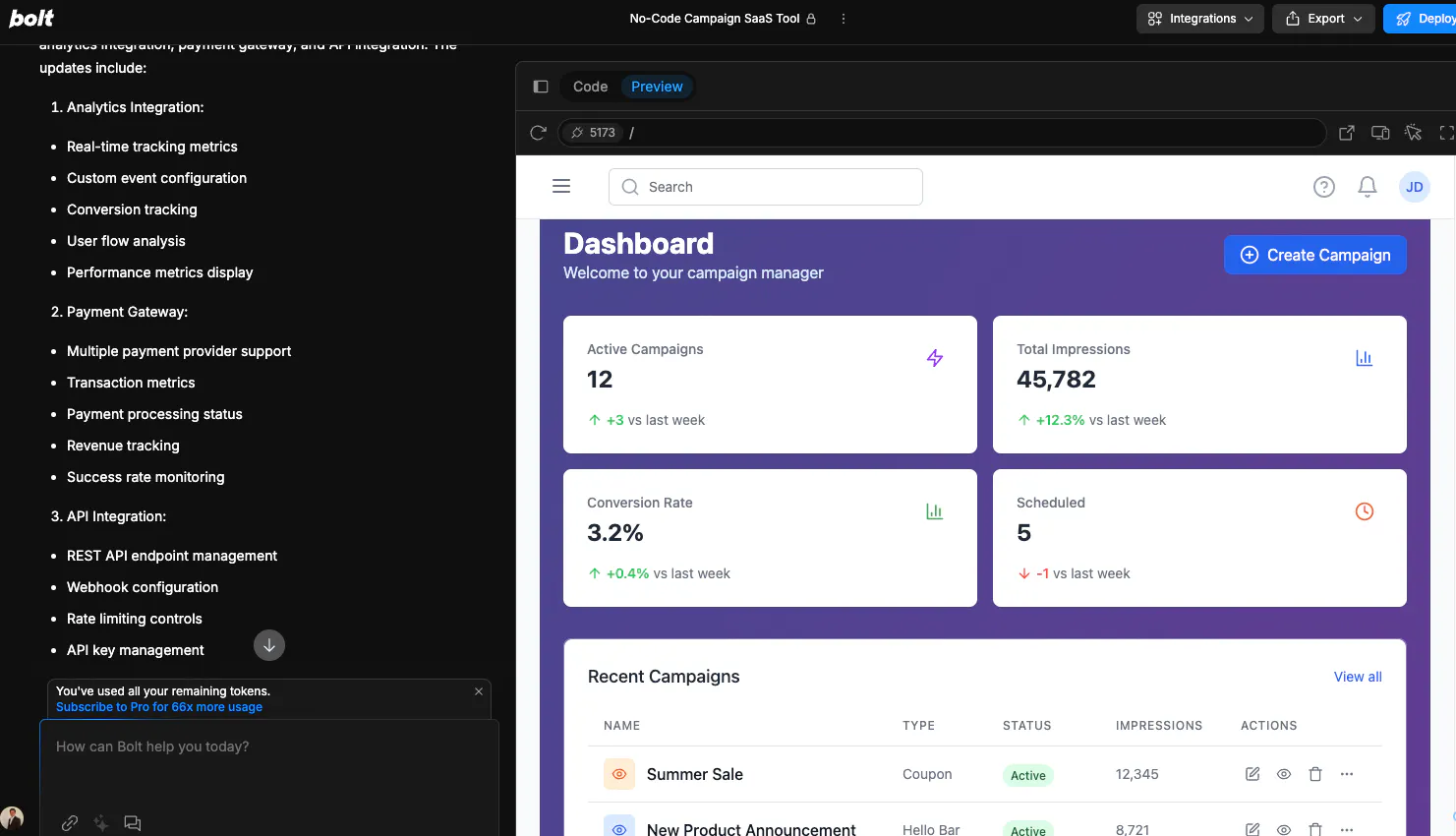The width and height of the screenshot is (1456, 836).
Task: Toggle the sidebar panel icon beside Code
Action: [x=541, y=87]
